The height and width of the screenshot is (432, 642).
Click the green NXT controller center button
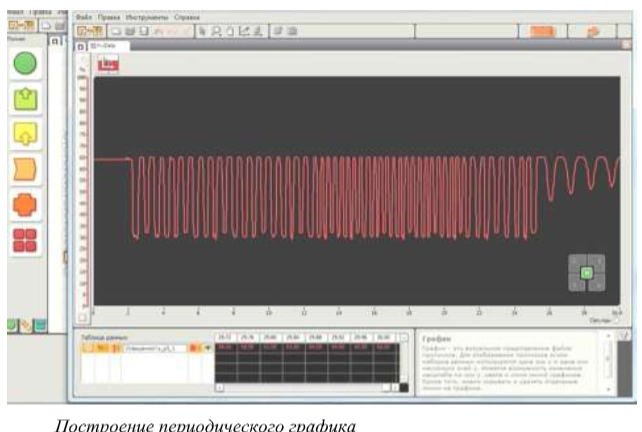[x=587, y=272]
